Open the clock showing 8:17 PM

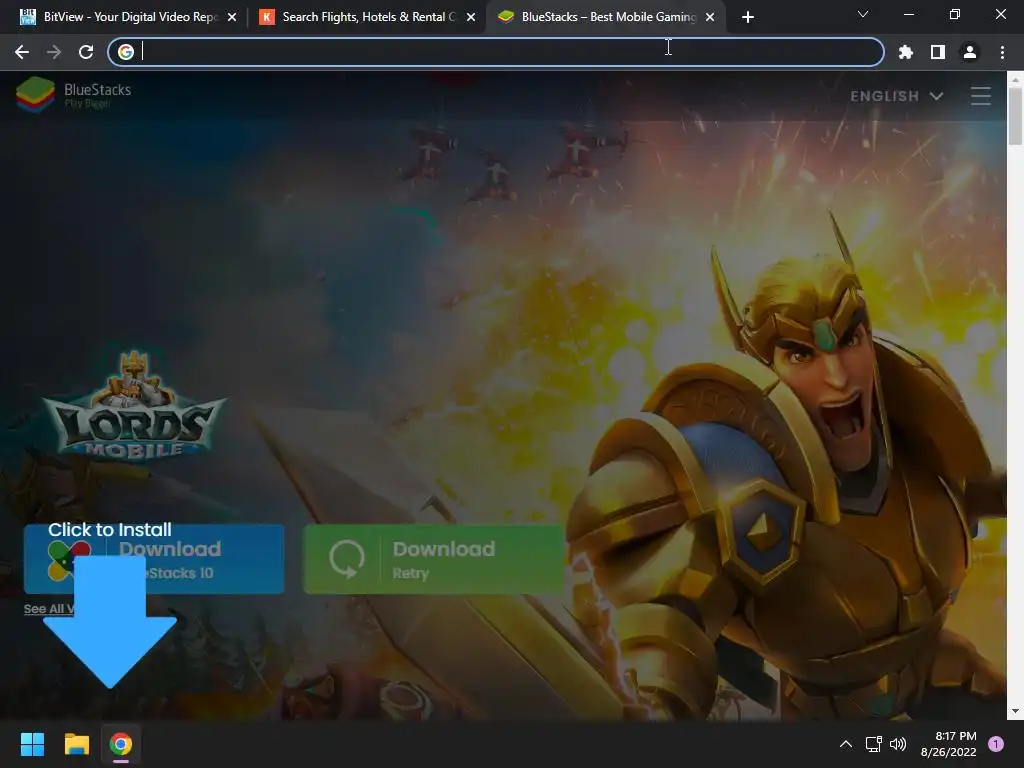pos(948,744)
